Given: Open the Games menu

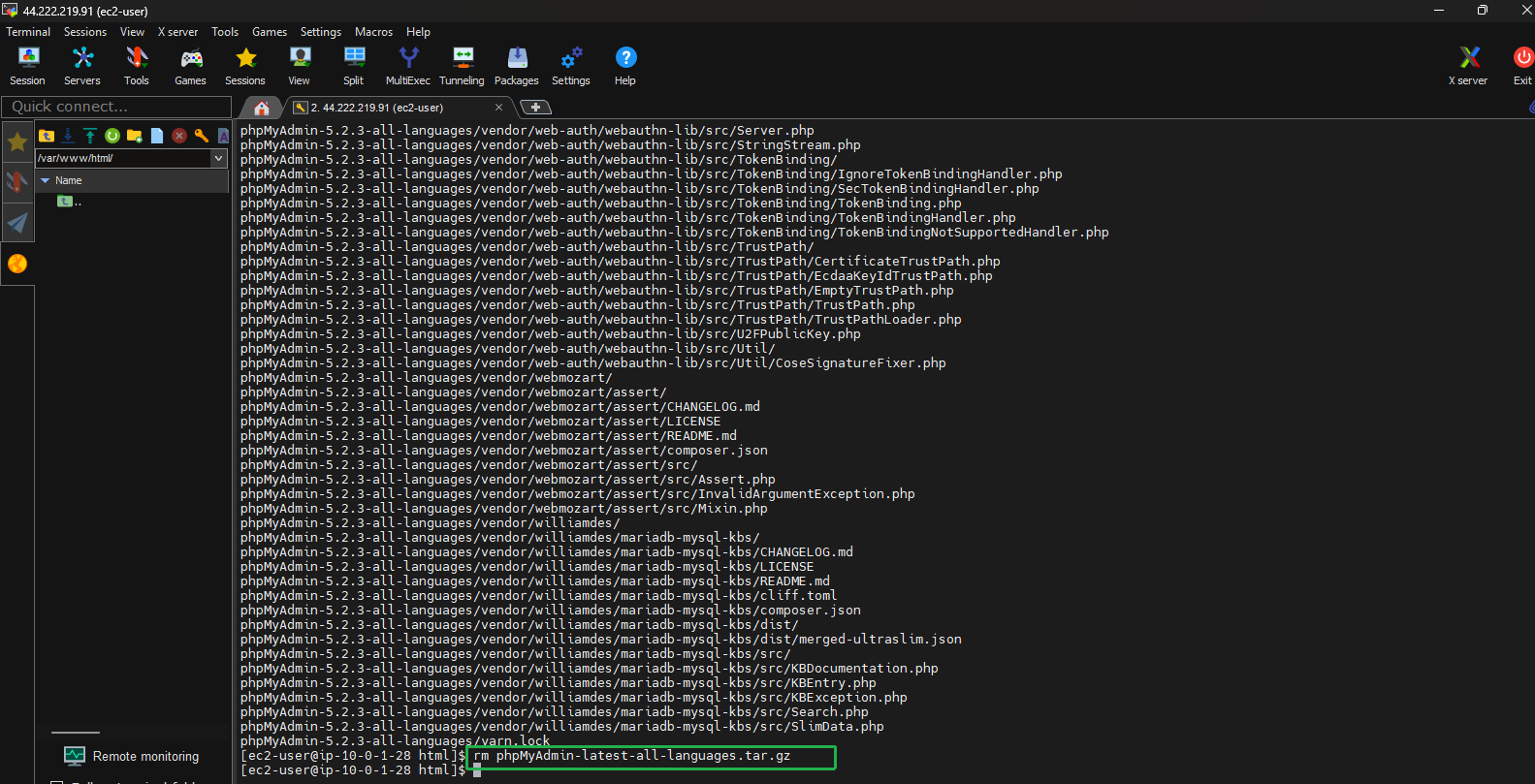Looking at the screenshot, I should pyautogui.click(x=270, y=32).
